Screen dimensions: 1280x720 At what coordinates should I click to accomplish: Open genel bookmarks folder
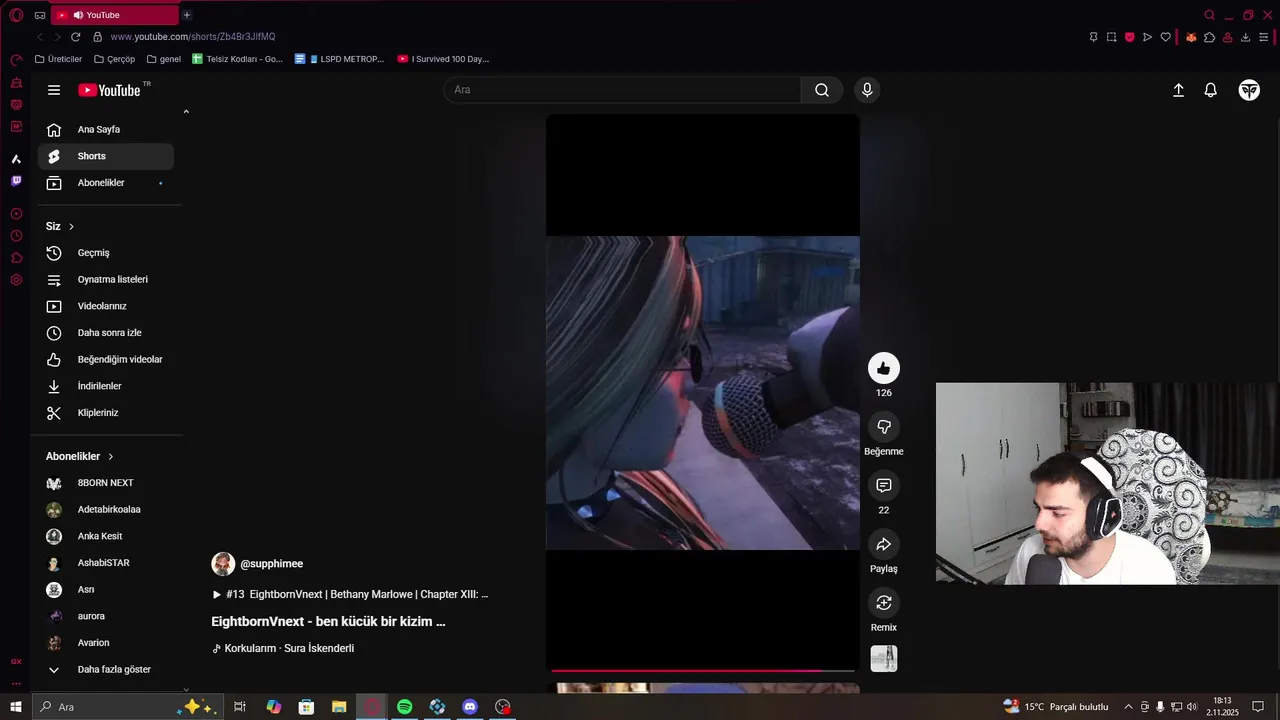[164, 59]
